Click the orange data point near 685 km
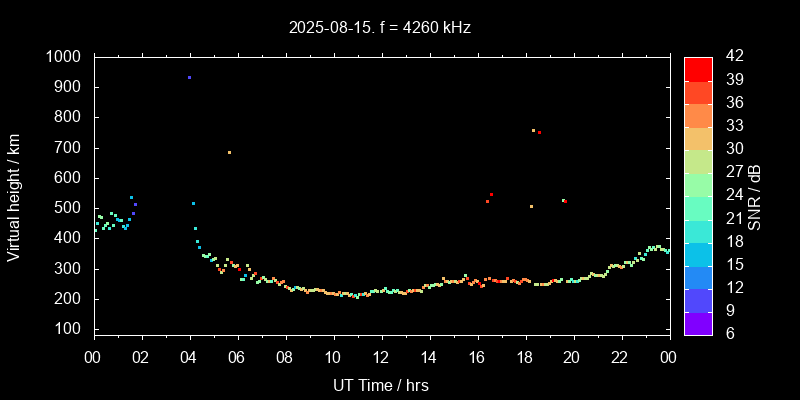This screenshot has width=800, height=400. pyautogui.click(x=229, y=152)
